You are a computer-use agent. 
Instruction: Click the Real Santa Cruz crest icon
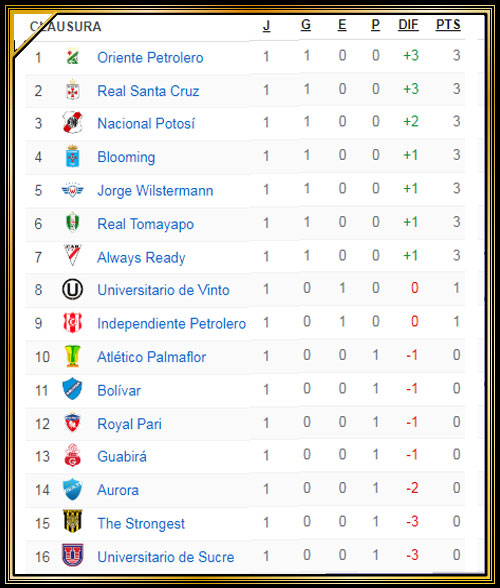72,90
